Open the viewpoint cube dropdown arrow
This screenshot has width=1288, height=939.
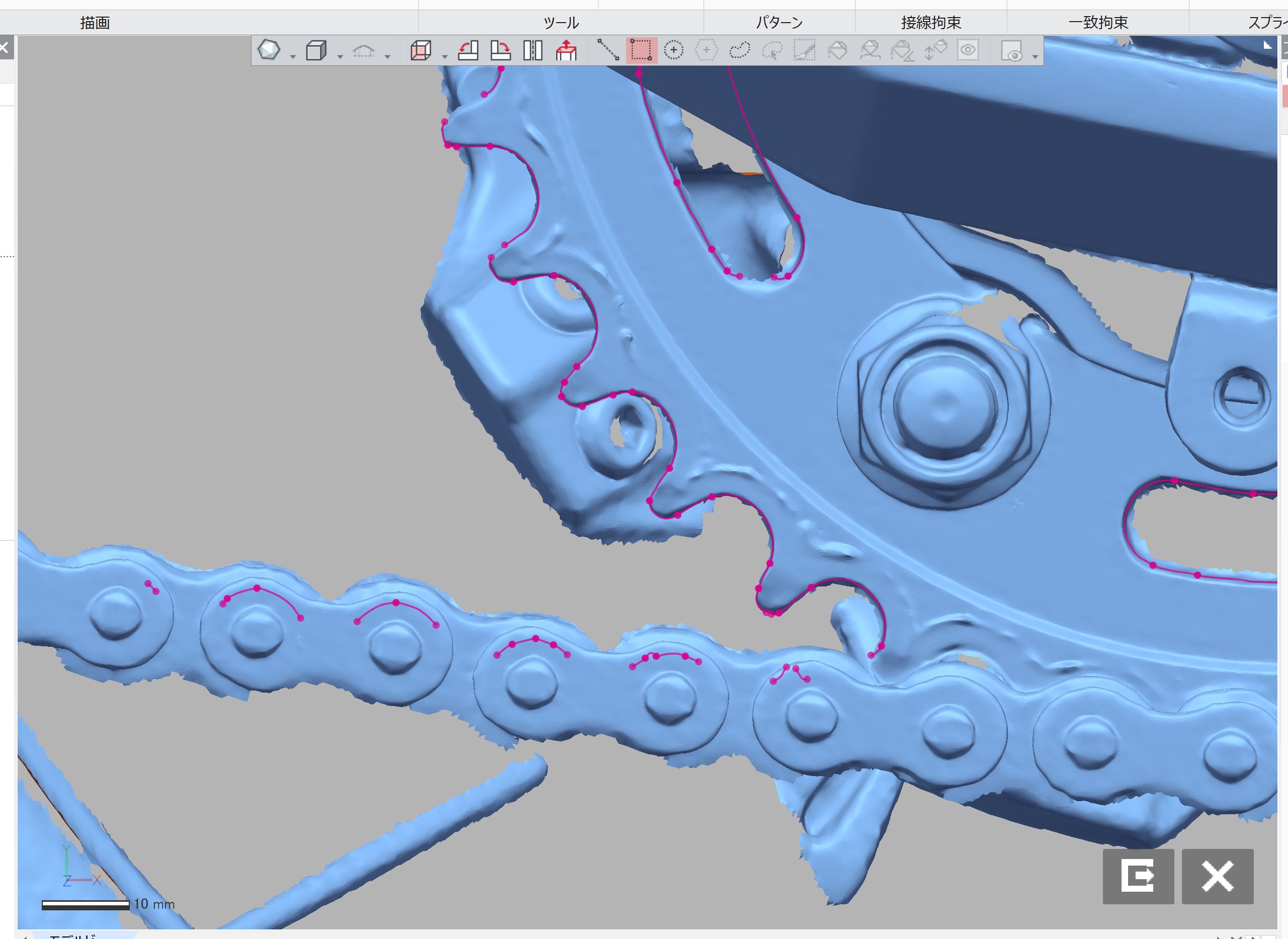pos(445,57)
